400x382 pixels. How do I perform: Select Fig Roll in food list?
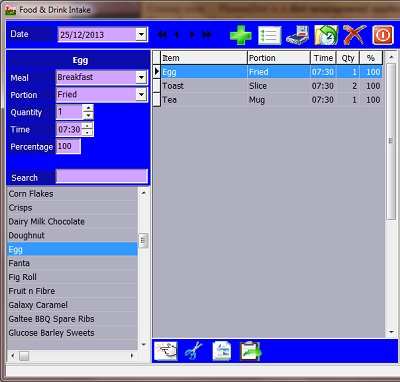pyautogui.click(x=72, y=277)
